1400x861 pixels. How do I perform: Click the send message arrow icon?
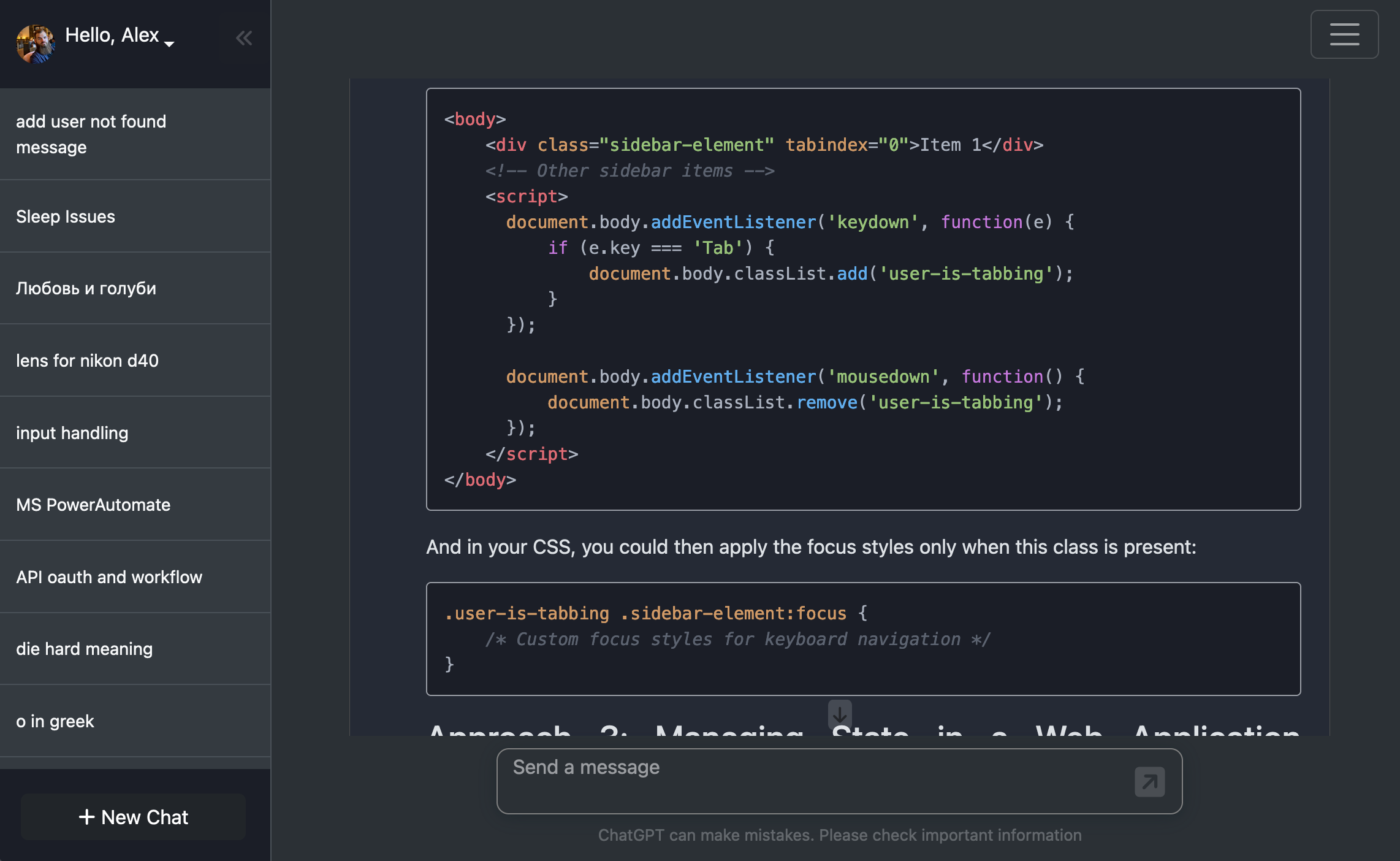pos(1149,781)
